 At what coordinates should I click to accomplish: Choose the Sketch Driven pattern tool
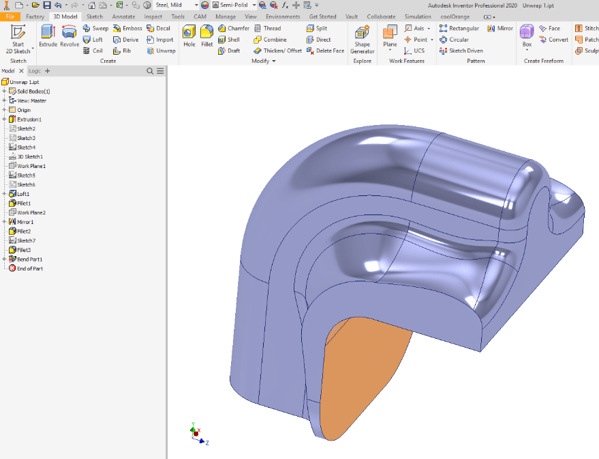[x=461, y=50]
